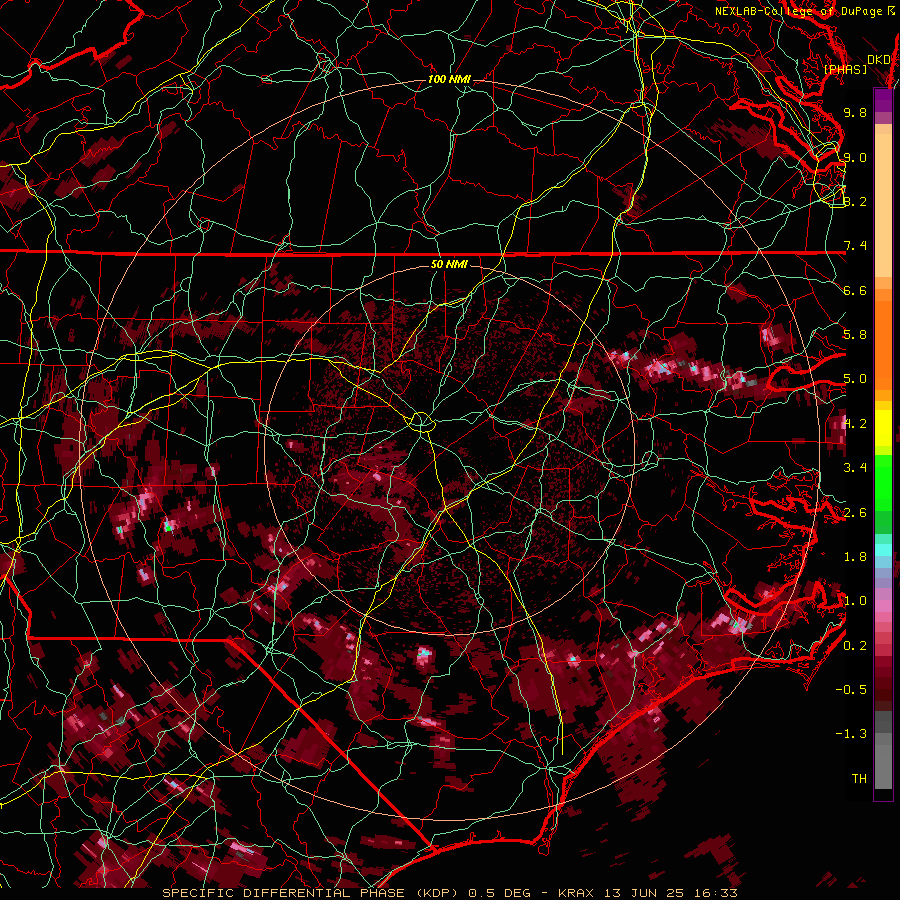Click the yellow segment of the color bar
The height and width of the screenshot is (900, 900).
pyautogui.click(x=883, y=428)
